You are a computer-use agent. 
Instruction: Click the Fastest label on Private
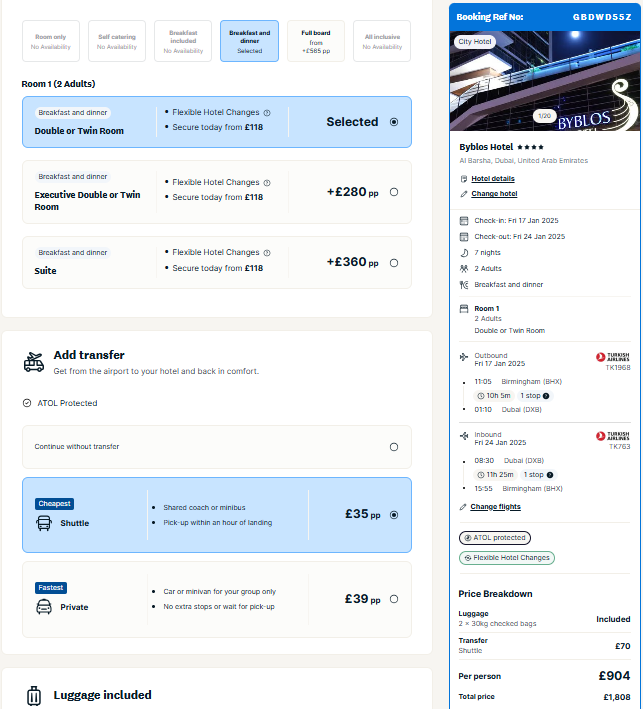point(51,588)
